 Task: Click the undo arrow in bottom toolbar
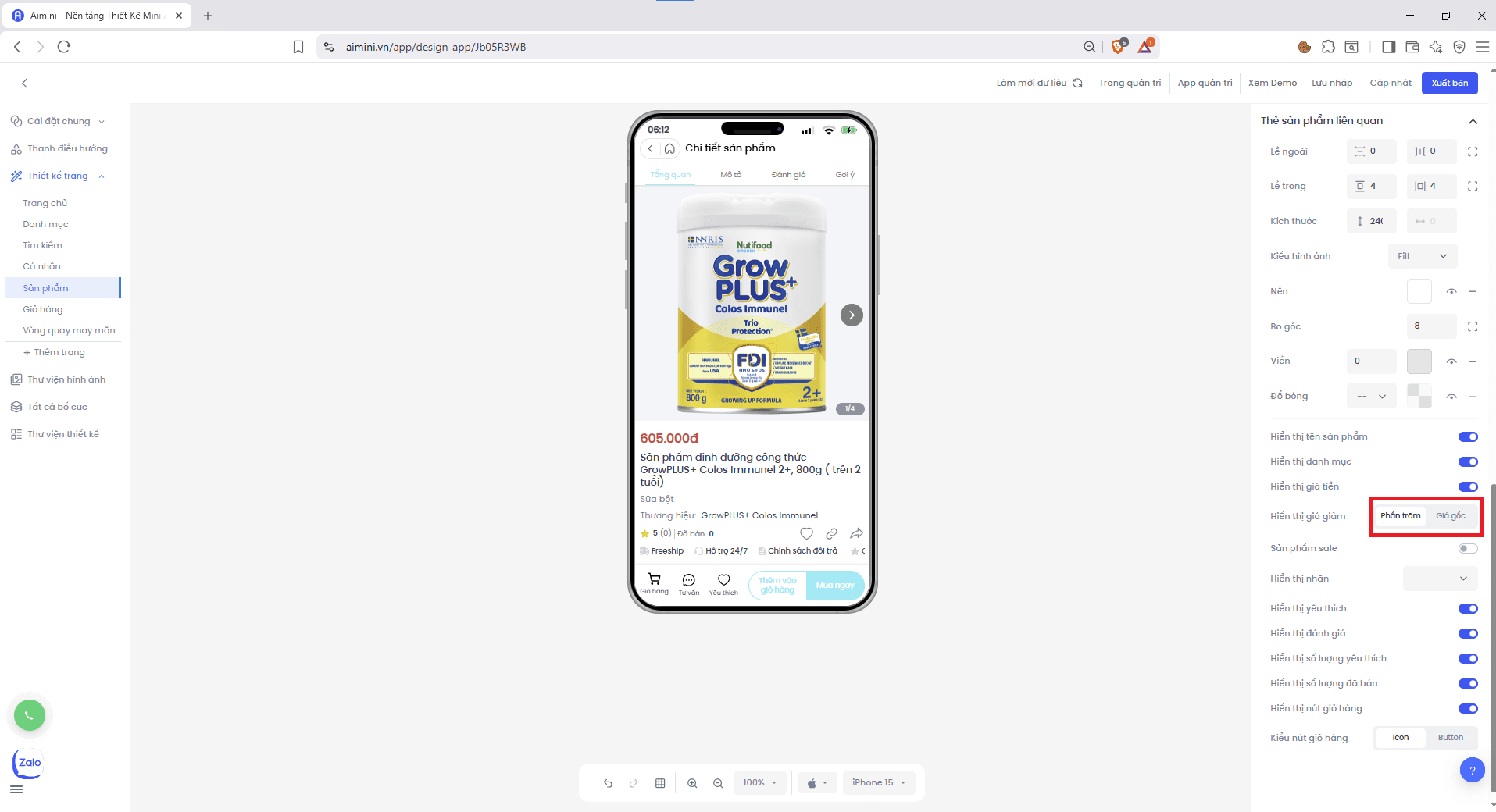pos(608,783)
